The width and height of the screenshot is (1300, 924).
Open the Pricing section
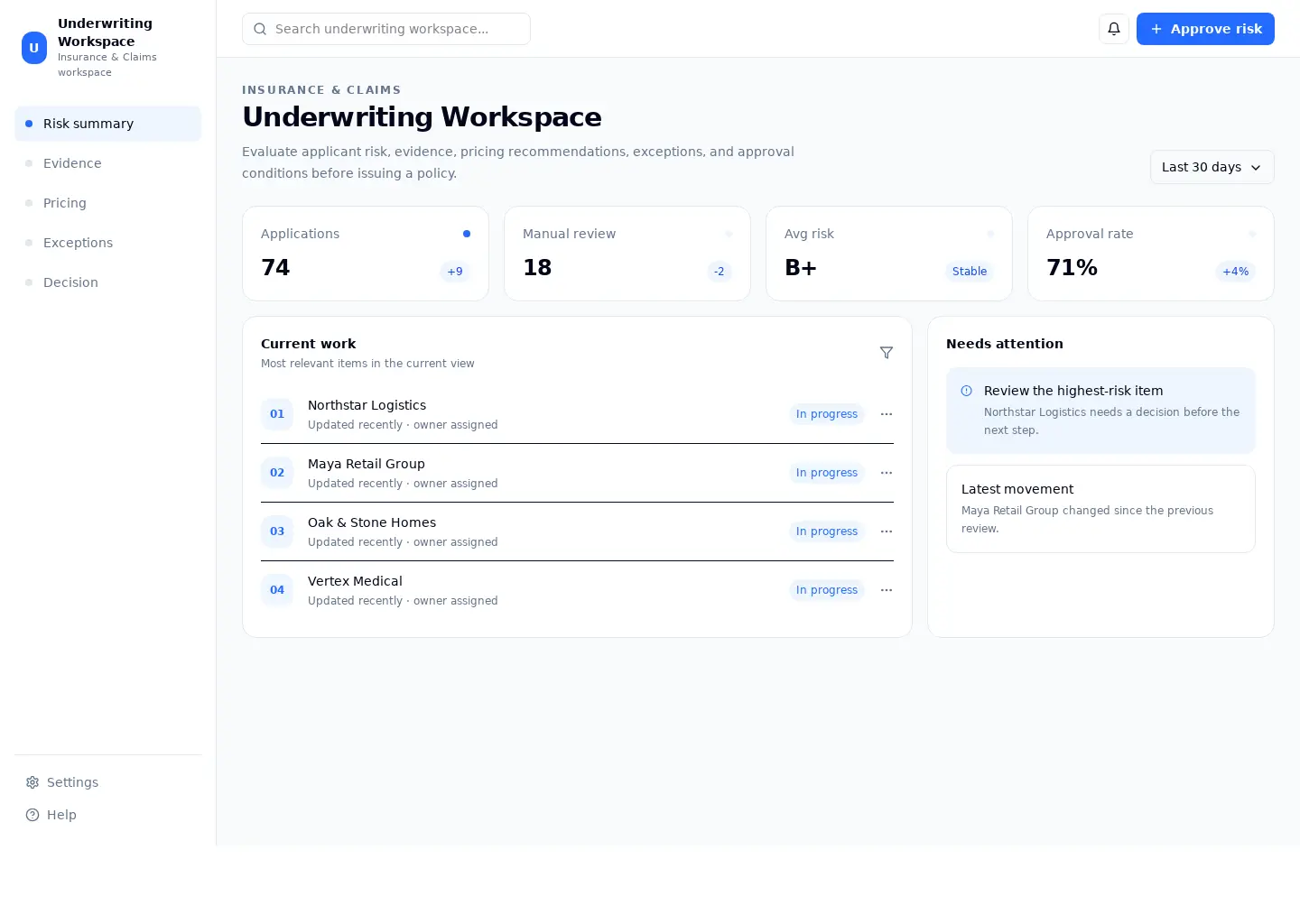pyautogui.click(x=107, y=203)
